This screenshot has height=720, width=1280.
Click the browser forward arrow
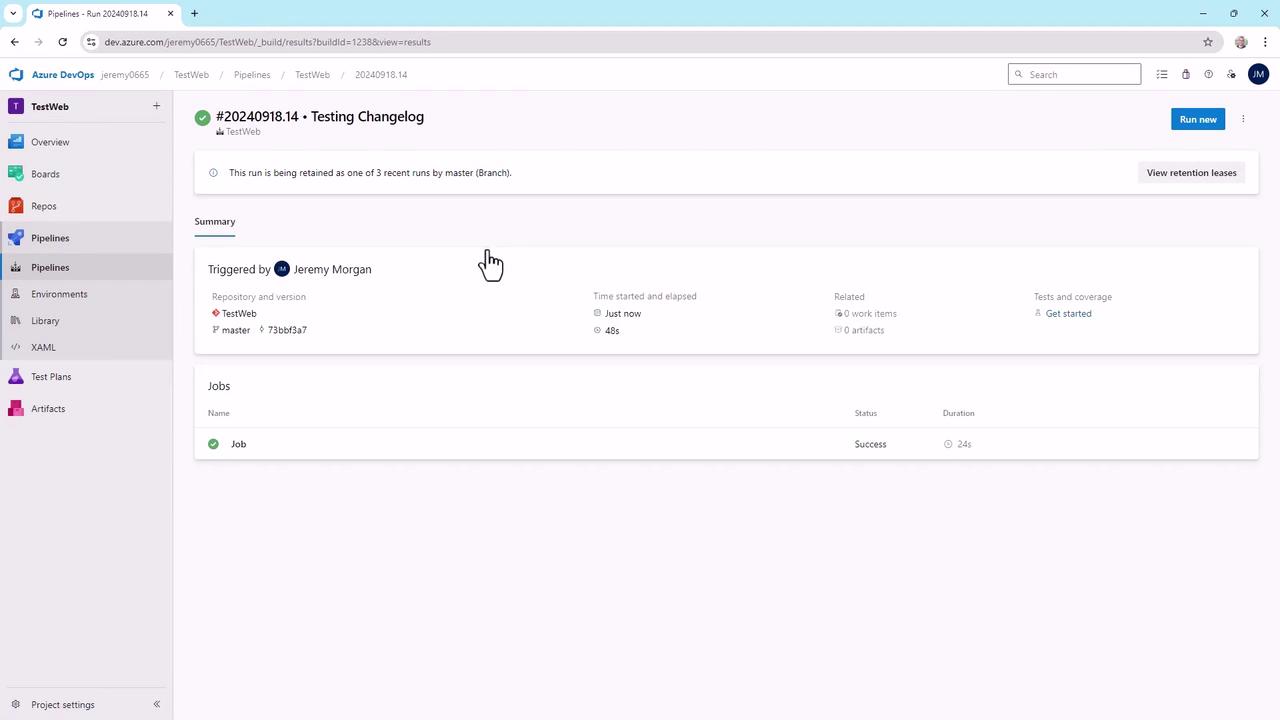[x=38, y=42]
